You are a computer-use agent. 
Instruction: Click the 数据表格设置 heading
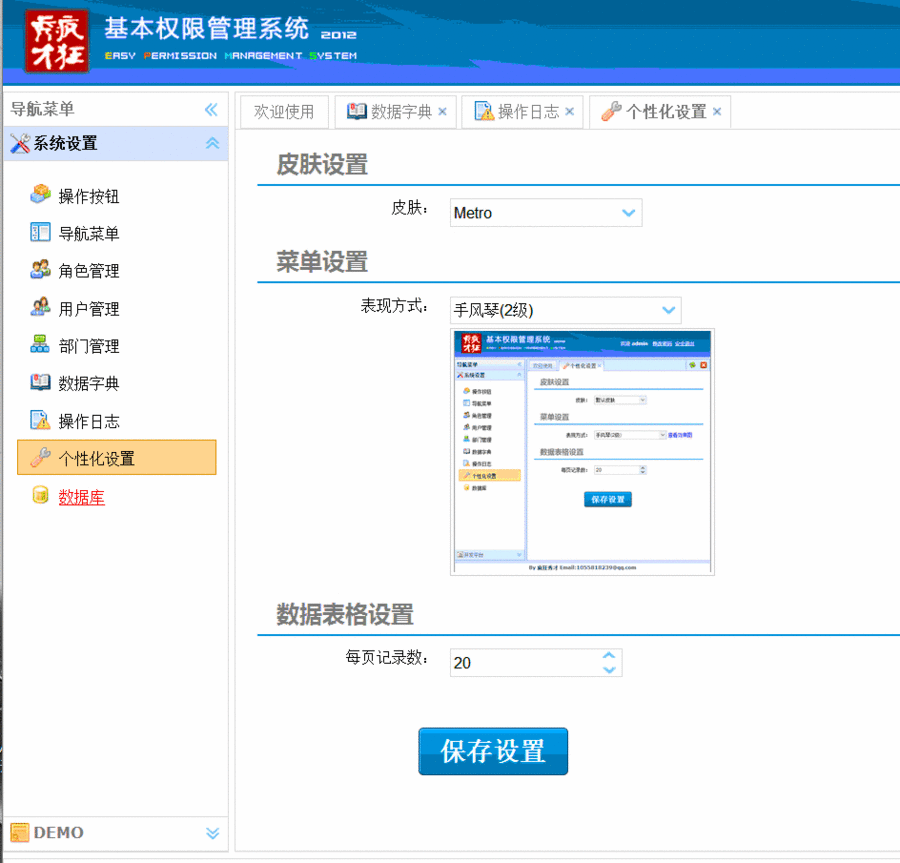pos(345,615)
